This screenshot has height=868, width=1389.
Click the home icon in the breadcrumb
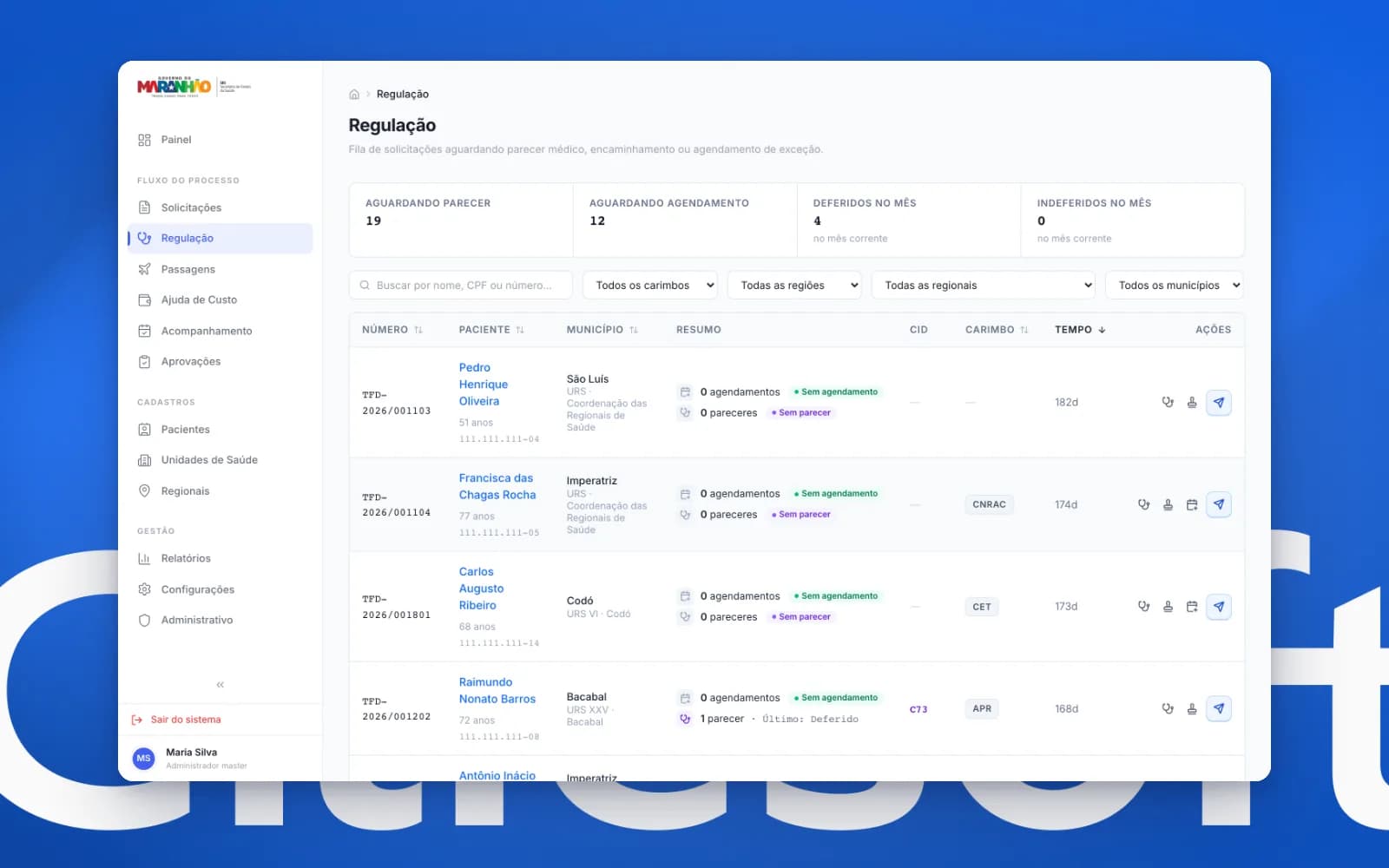coord(354,94)
